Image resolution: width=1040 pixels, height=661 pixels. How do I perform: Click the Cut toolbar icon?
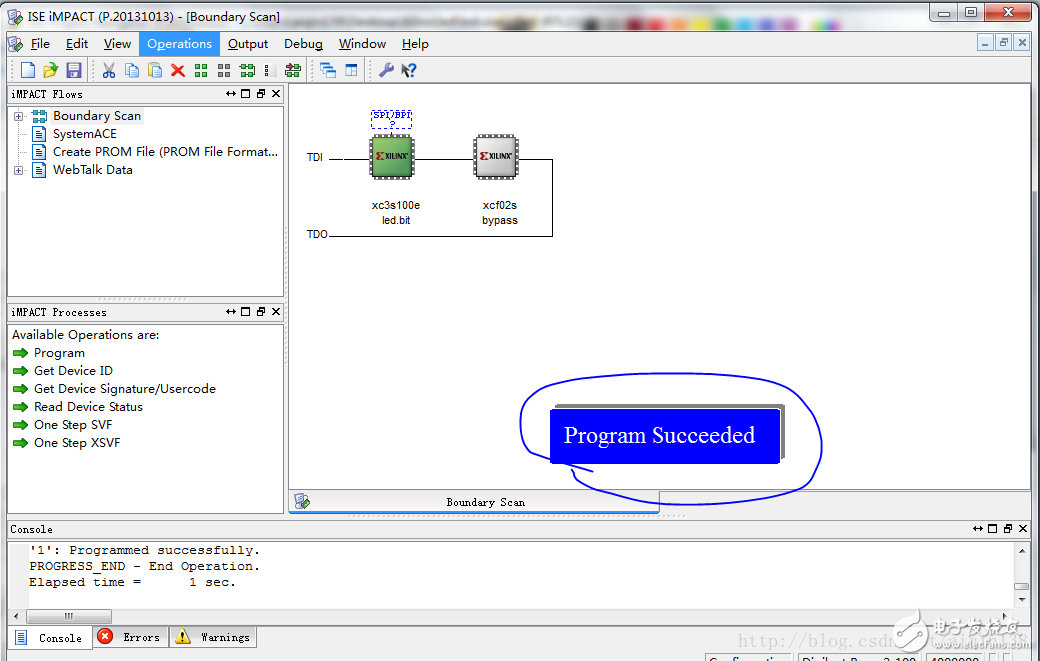108,70
